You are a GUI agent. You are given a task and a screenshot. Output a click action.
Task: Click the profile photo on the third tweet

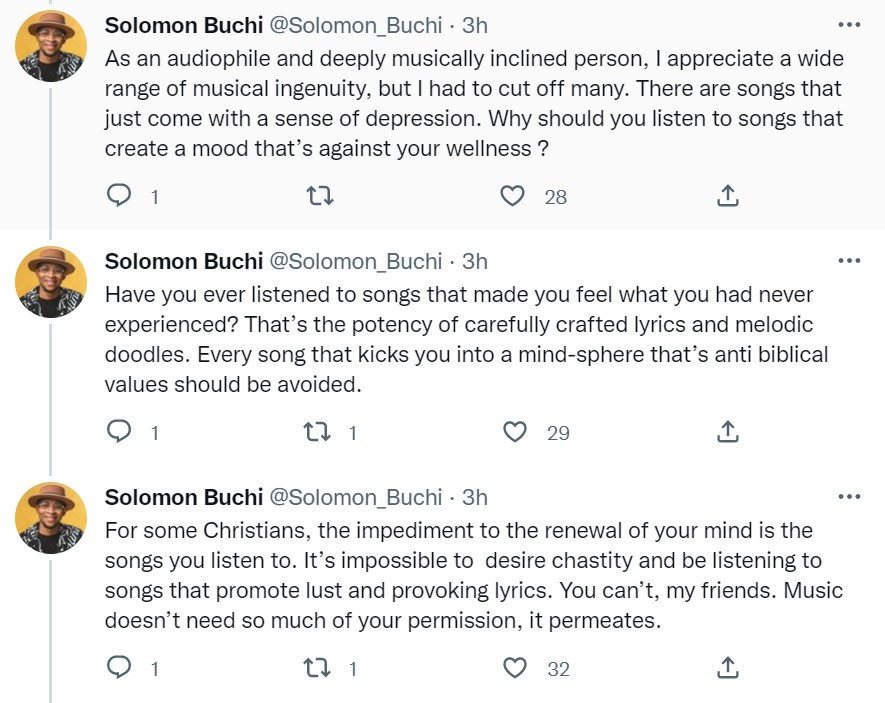(x=50, y=517)
